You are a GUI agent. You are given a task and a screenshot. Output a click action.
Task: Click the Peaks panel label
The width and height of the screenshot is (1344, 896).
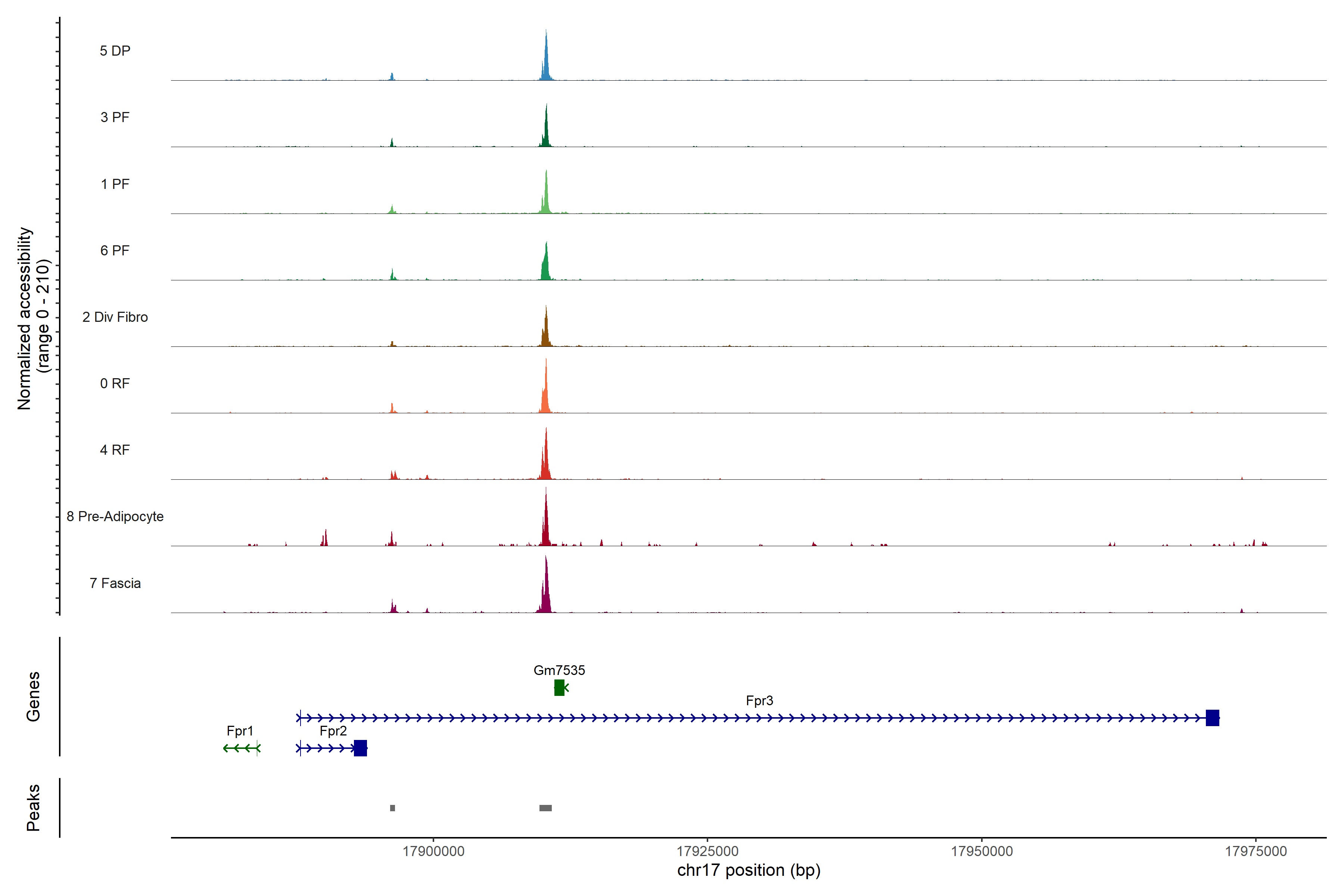(x=33, y=808)
